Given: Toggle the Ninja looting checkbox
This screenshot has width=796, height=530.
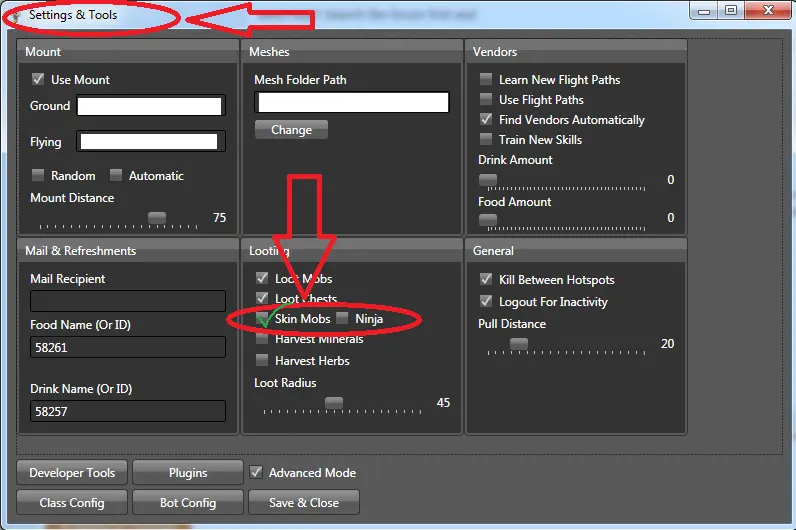Looking at the screenshot, I should (342, 318).
